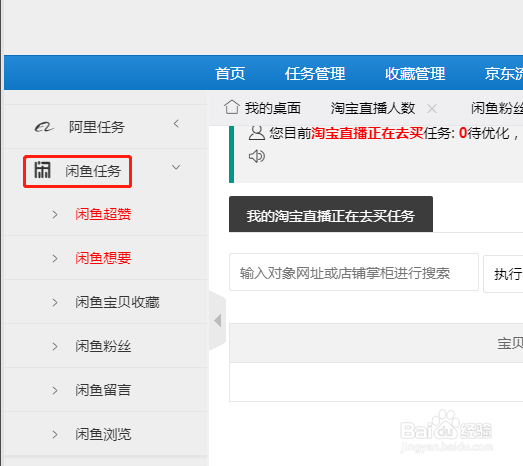Collapse the 闲鱼任务 chevron
Screen dimensions: 523x466
176,167
